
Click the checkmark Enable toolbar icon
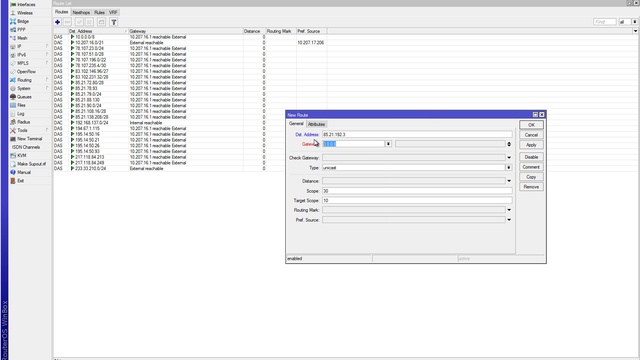(80, 22)
